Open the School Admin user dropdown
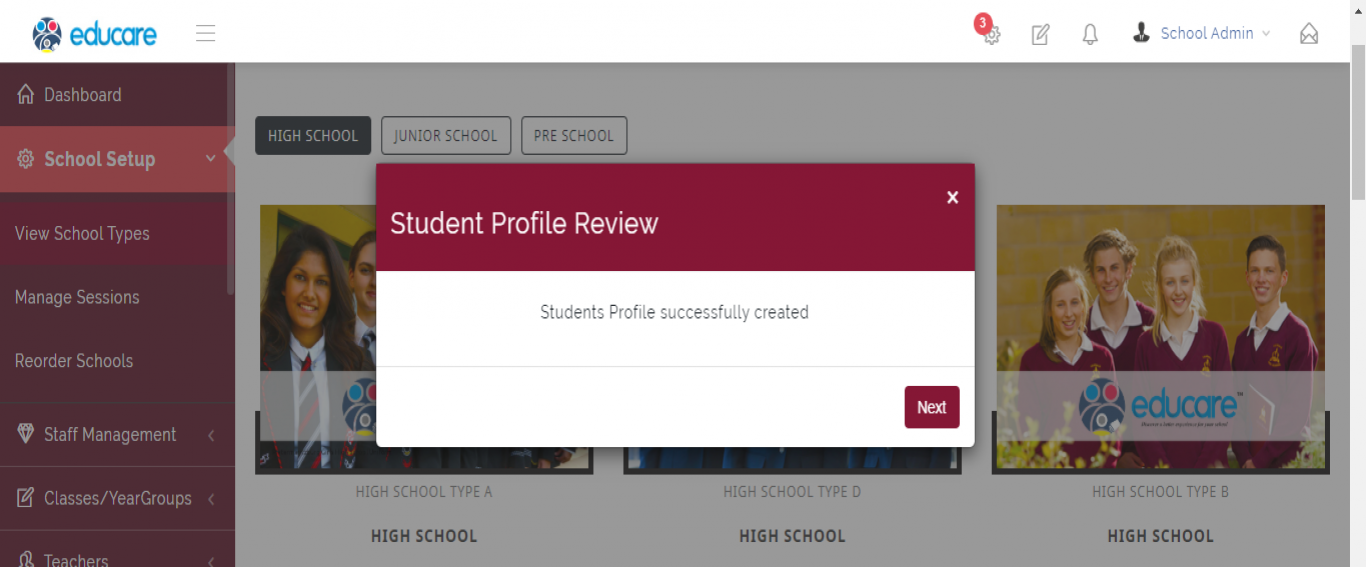The image size is (1366, 567). (1201, 33)
